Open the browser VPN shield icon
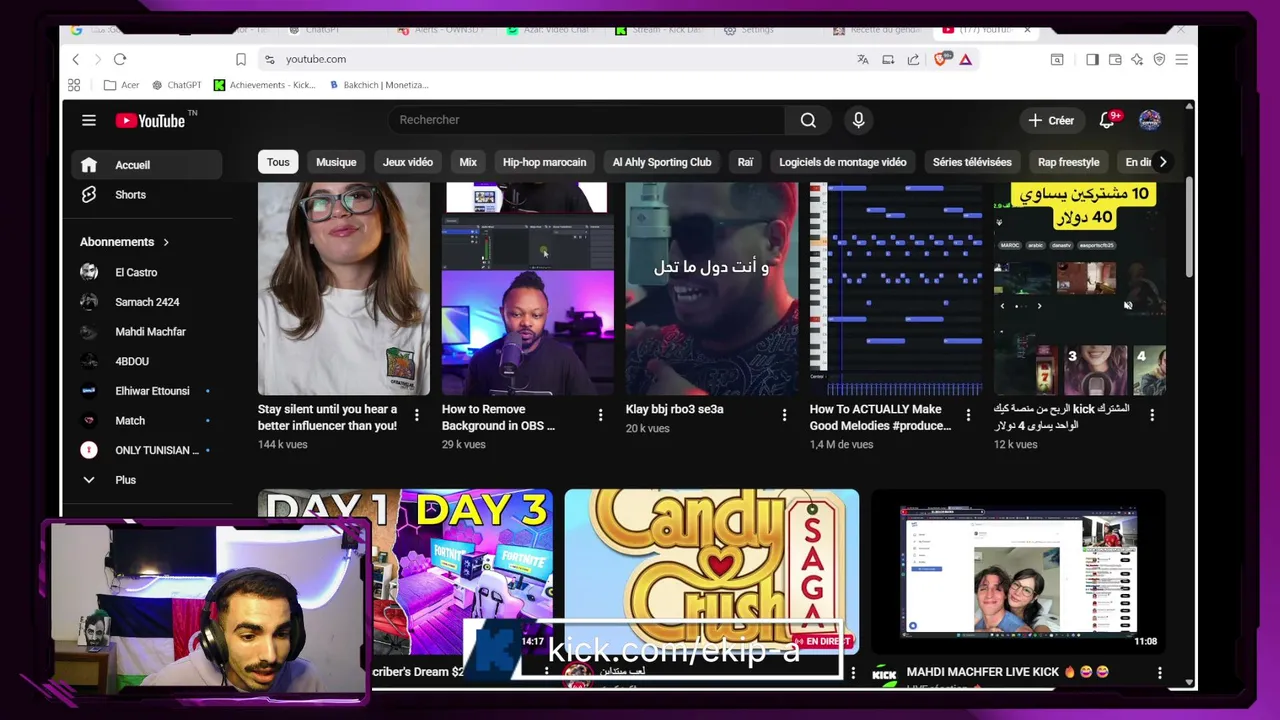The width and height of the screenshot is (1280, 720). (x=1159, y=59)
